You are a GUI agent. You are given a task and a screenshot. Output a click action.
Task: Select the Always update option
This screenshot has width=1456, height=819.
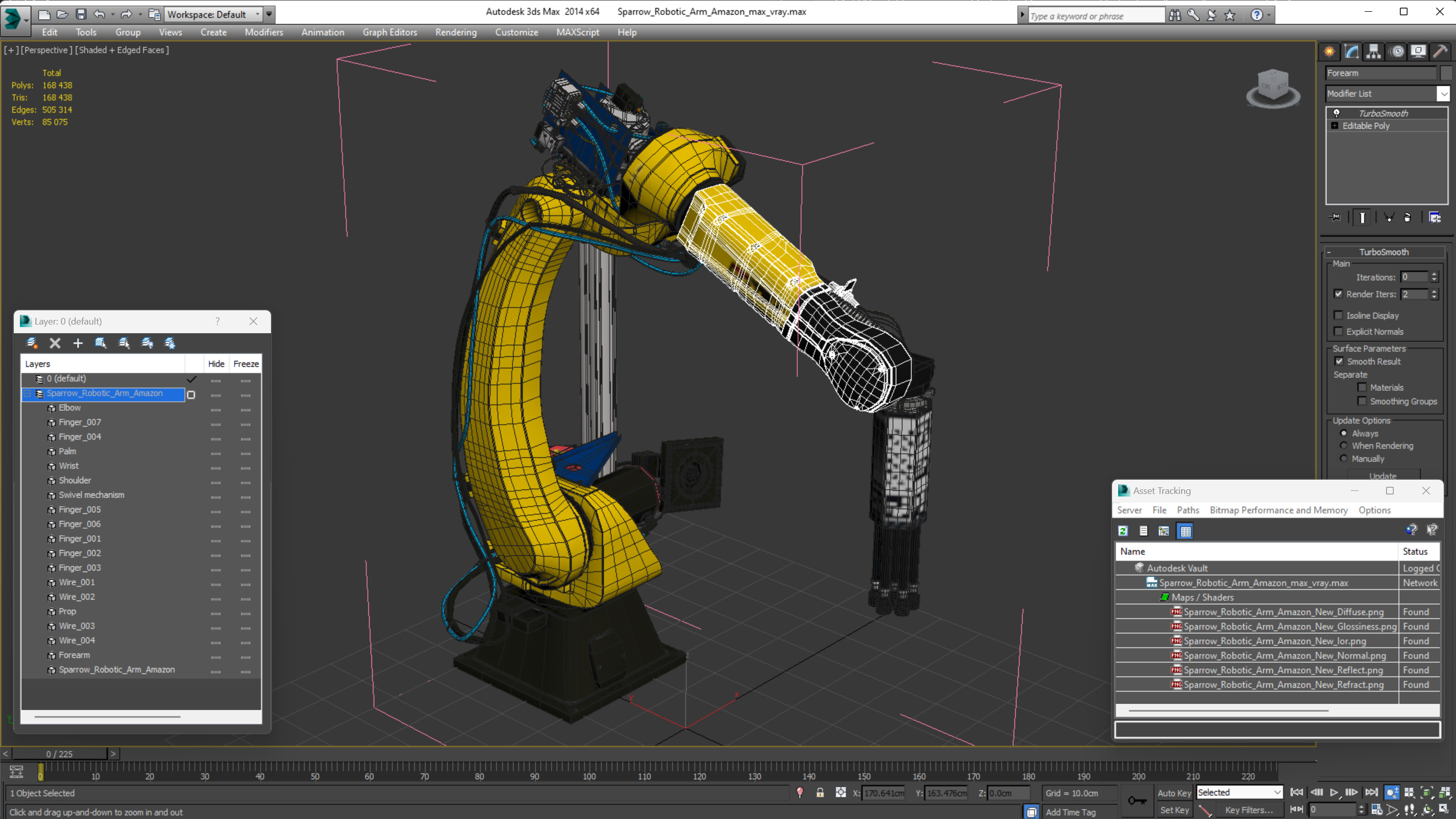[x=1344, y=434]
